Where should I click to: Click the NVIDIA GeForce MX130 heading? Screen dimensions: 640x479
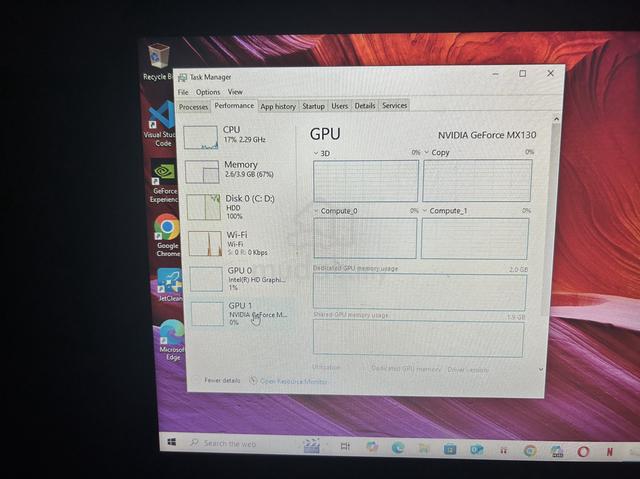coord(487,135)
